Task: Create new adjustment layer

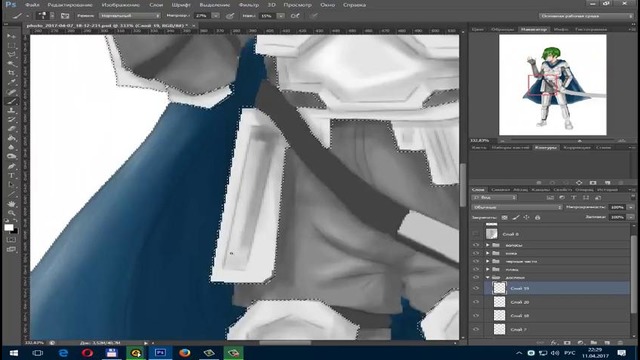Action: click(580, 343)
